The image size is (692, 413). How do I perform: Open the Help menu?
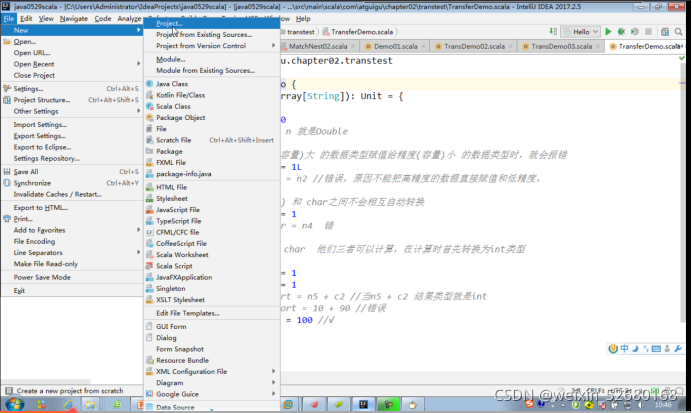coord(303,19)
